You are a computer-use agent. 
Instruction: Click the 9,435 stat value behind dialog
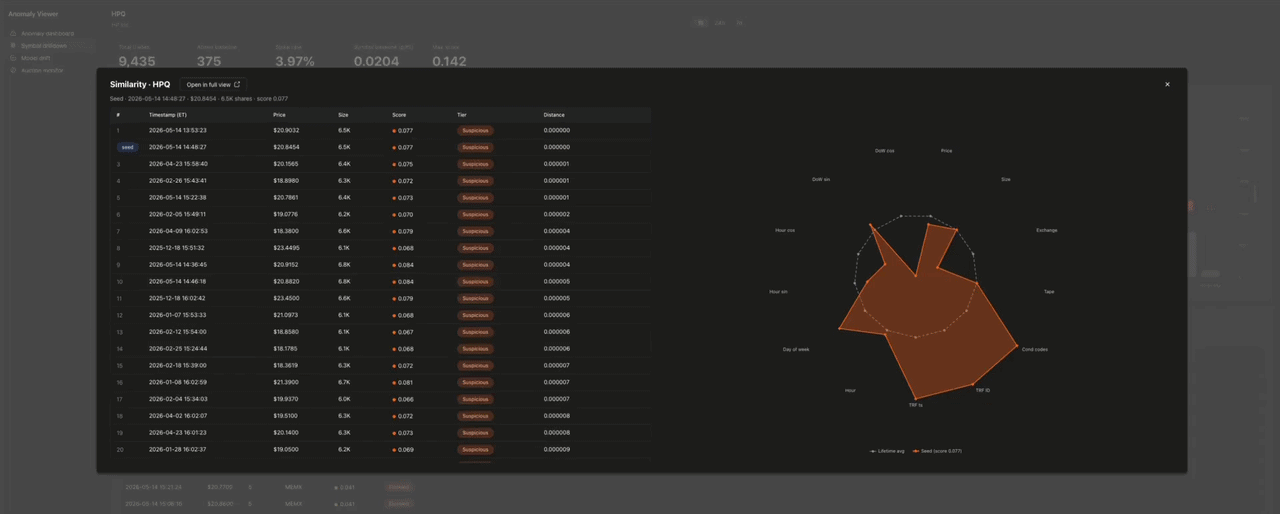tap(137, 61)
